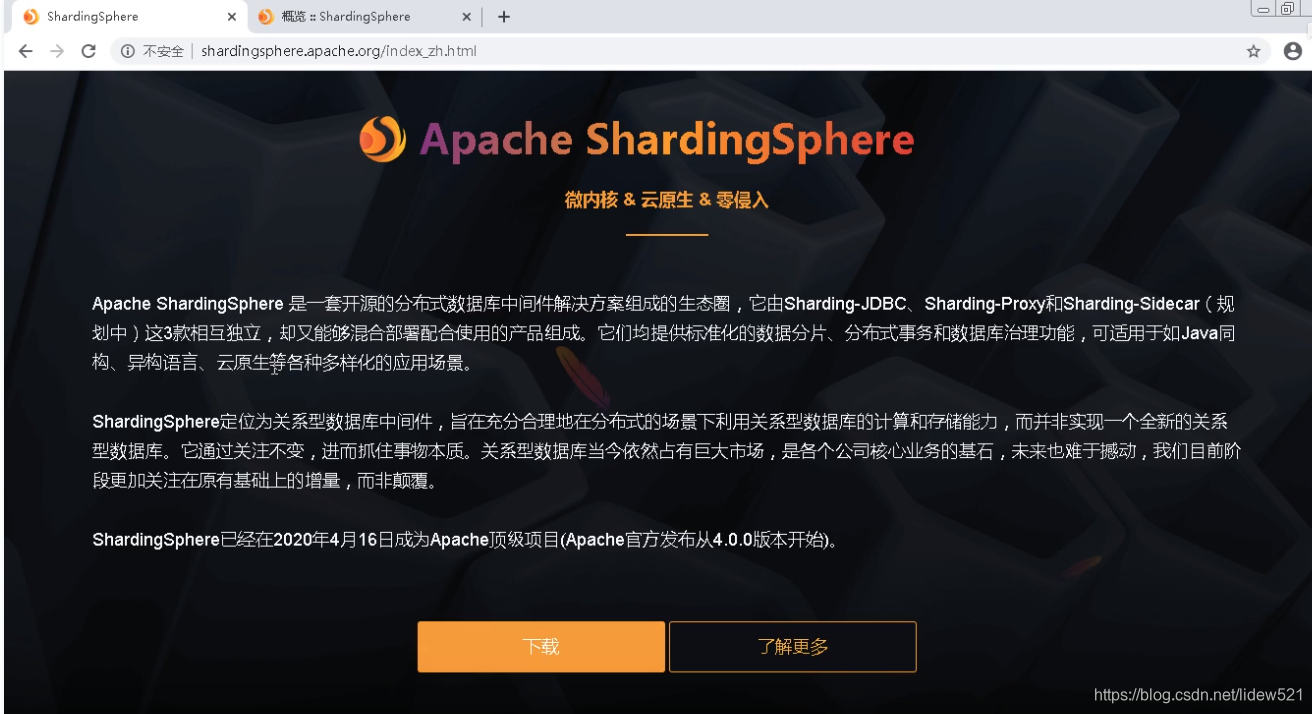
Task: Restore down the browser window
Action: coord(1288,9)
